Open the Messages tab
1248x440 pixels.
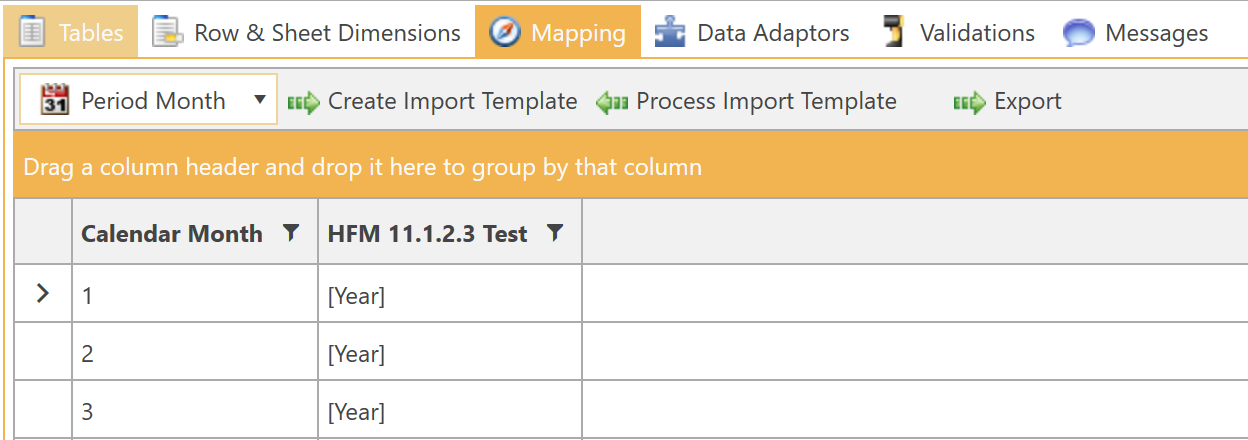click(1156, 33)
